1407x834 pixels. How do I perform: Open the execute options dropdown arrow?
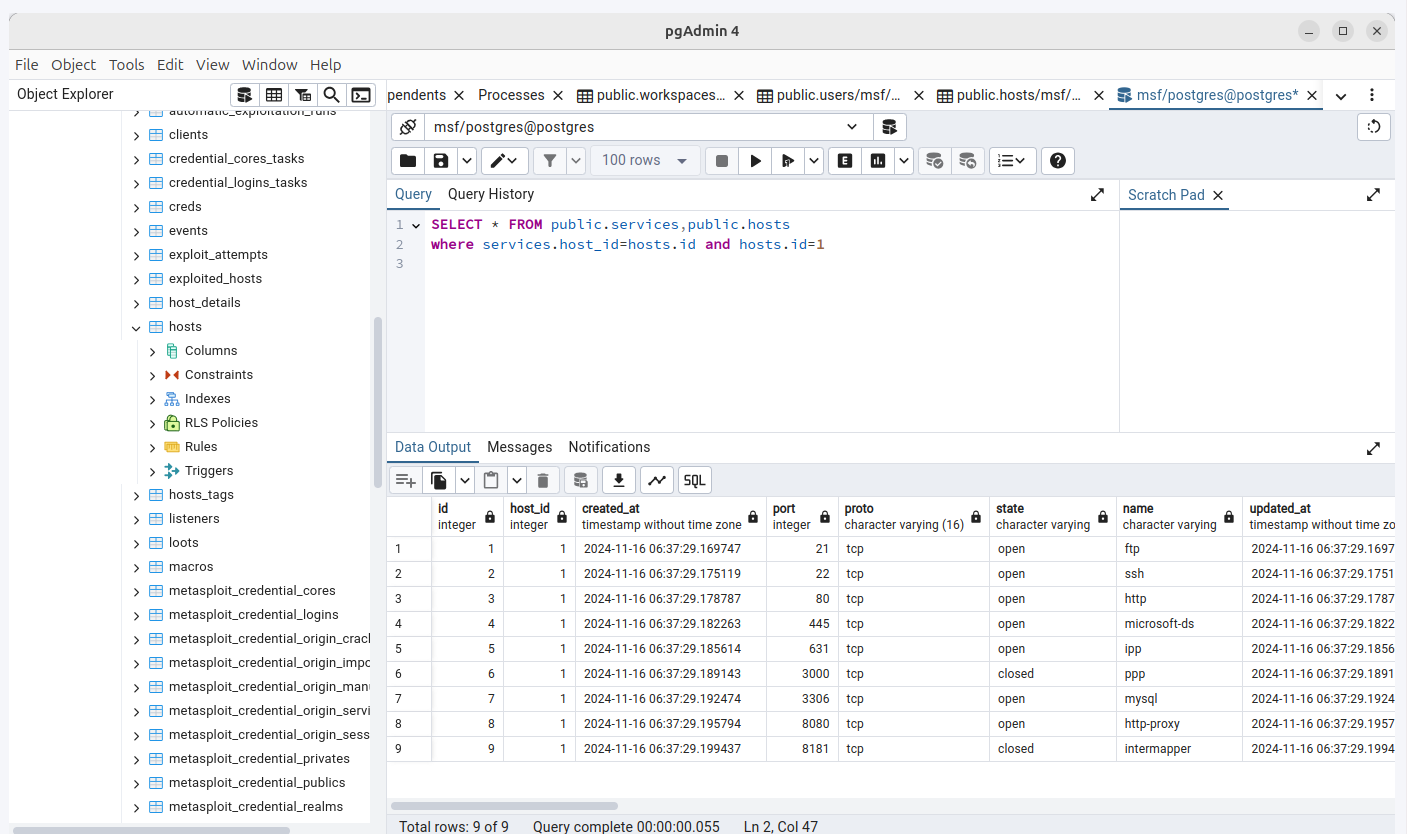(814, 160)
